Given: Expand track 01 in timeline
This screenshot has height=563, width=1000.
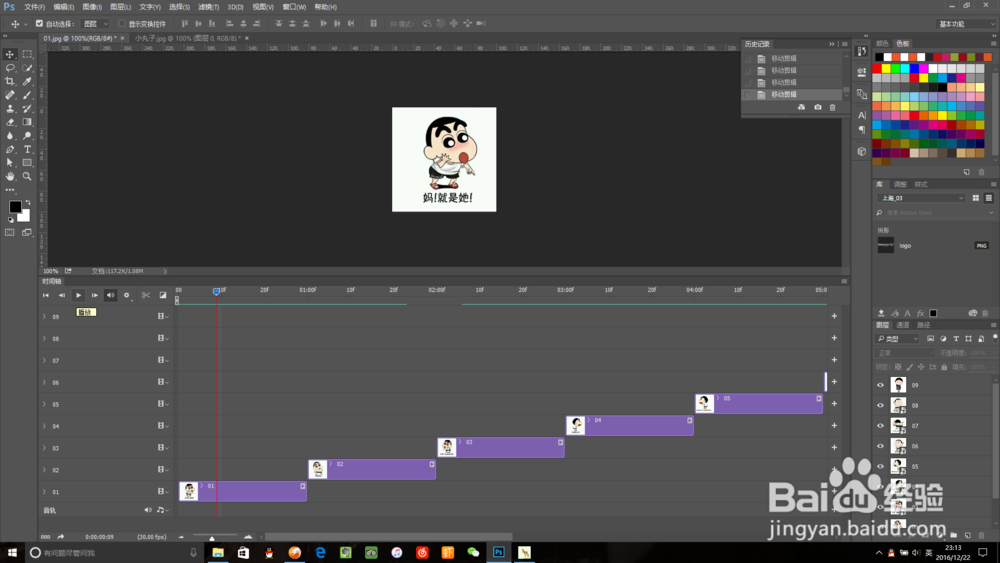Looking at the screenshot, I should point(44,492).
